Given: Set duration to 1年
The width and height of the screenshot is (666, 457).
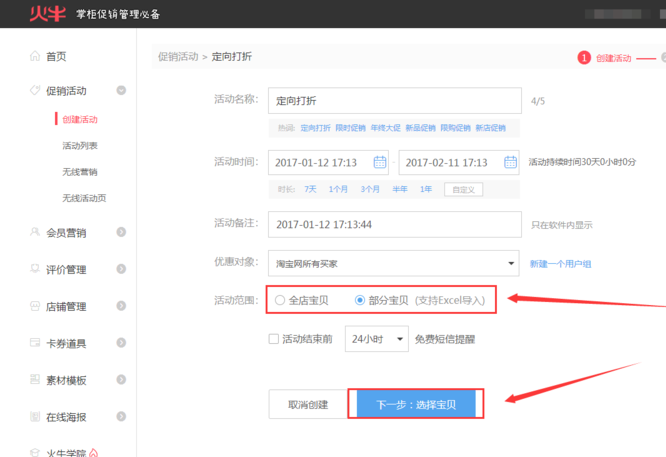Looking at the screenshot, I should (x=426, y=189).
